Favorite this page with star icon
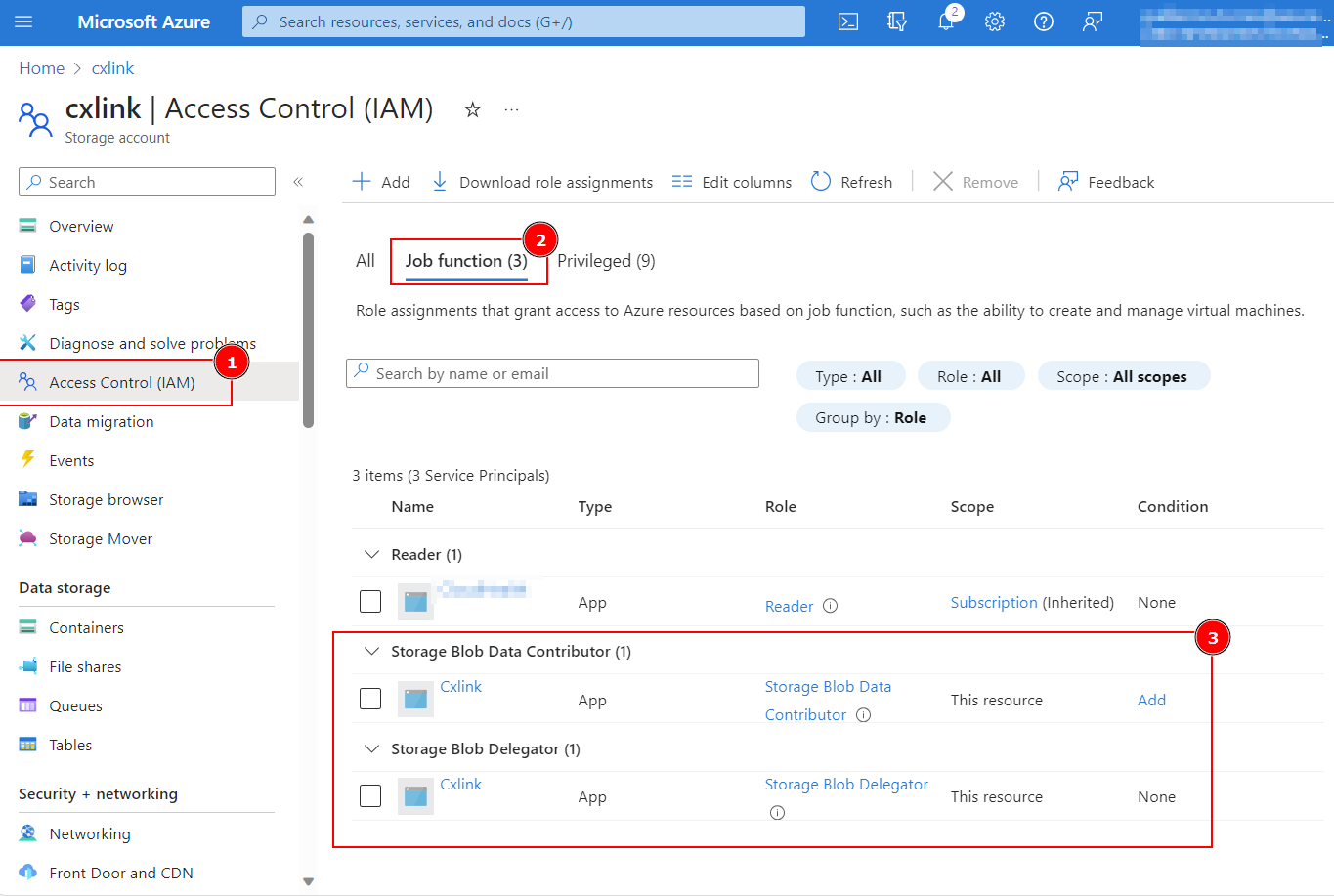The image size is (1334, 896). pos(473,109)
